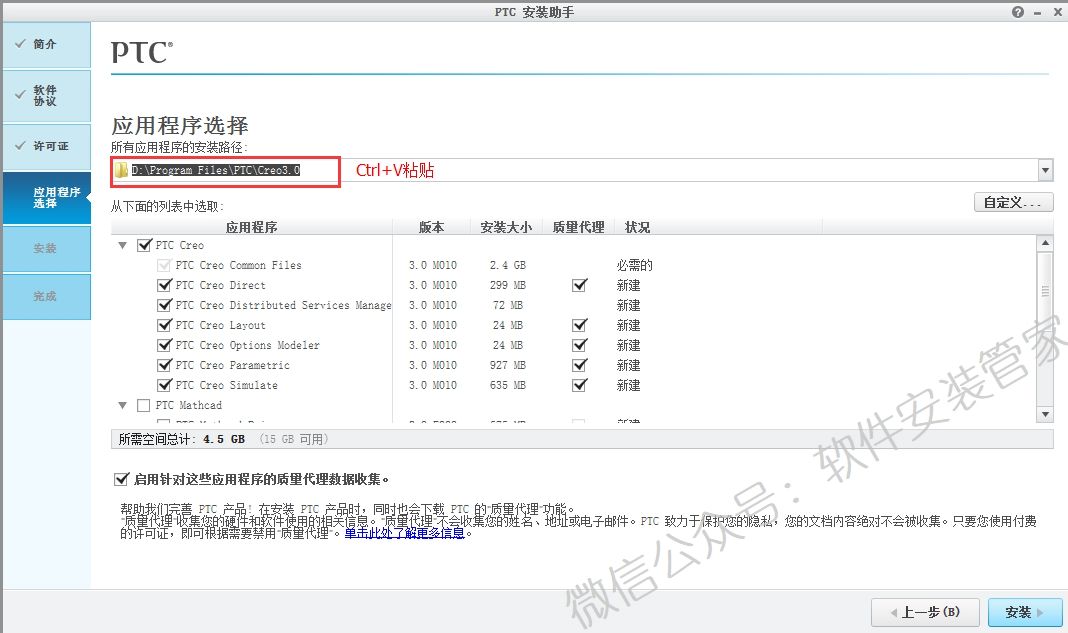
Task: Click the scroll down arrow of application list
Action: tap(1045, 413)
